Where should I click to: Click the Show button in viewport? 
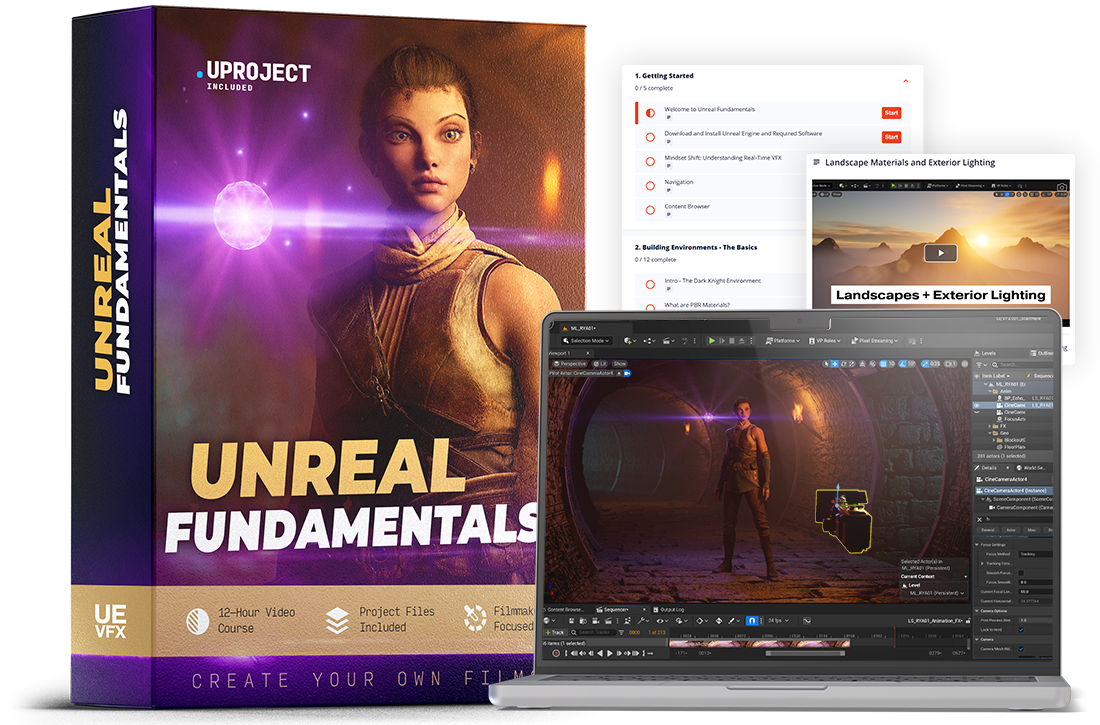pyautogui.click(x=619, y=364)
